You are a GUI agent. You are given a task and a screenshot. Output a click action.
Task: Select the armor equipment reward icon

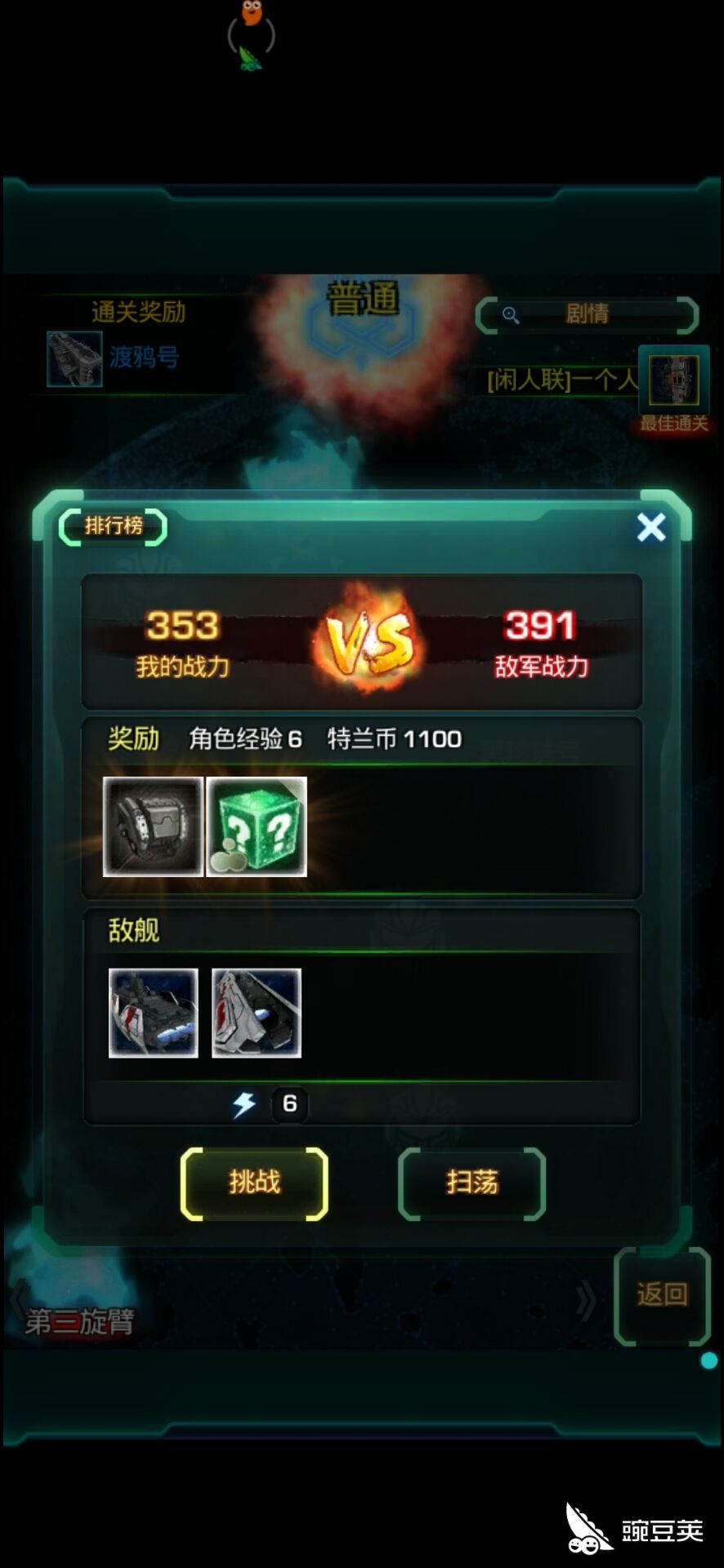tap(153, 826)
